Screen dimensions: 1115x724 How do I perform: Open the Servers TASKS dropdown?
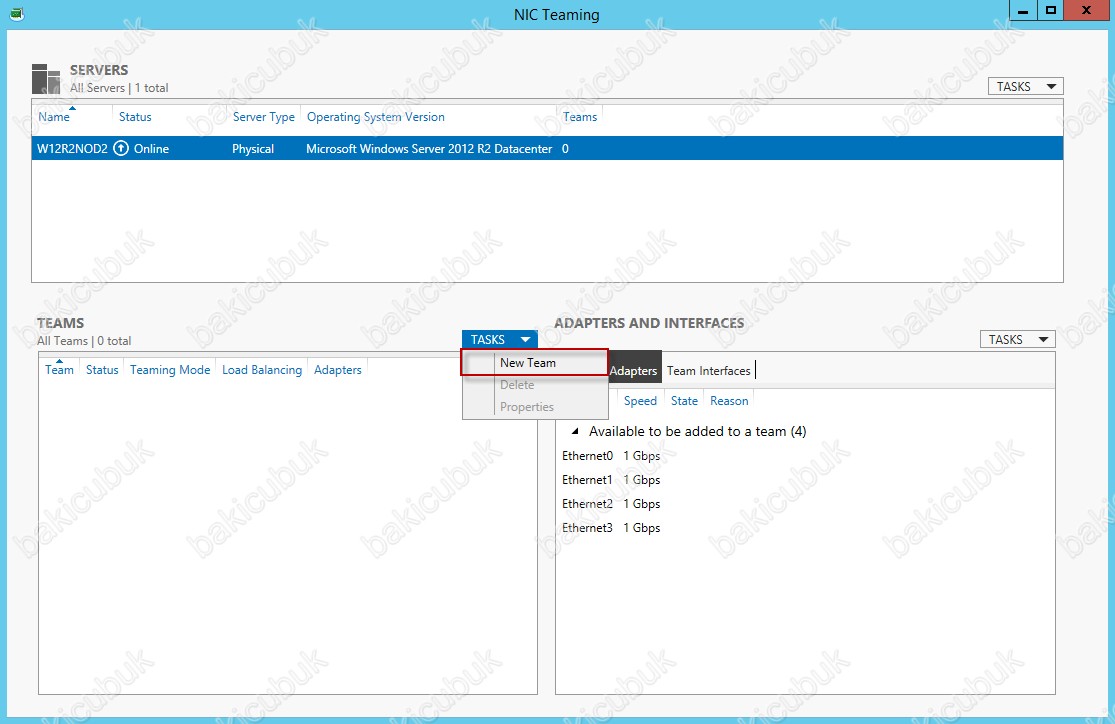1025,87
